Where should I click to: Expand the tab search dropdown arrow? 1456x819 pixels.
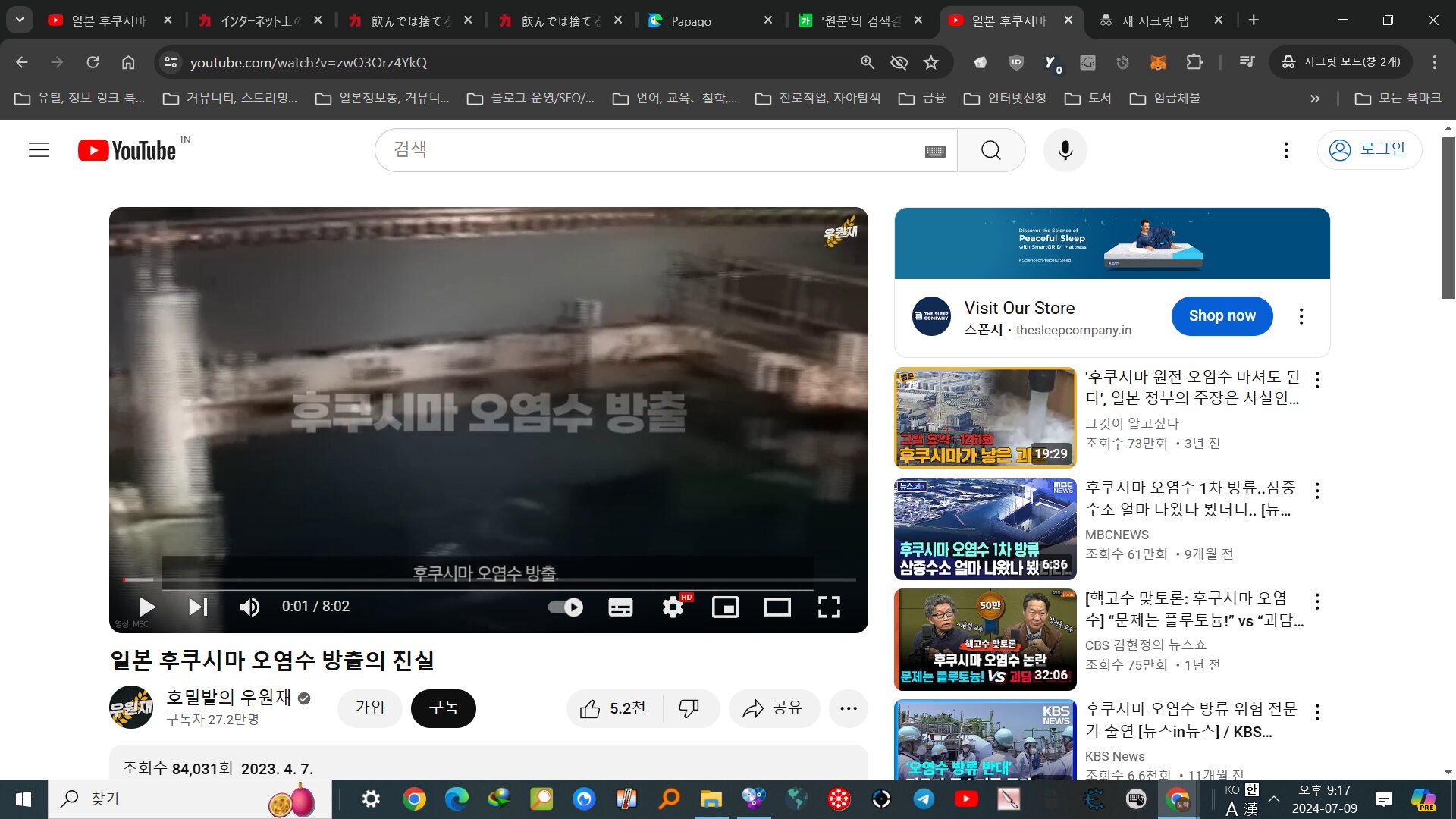(20, 20)
